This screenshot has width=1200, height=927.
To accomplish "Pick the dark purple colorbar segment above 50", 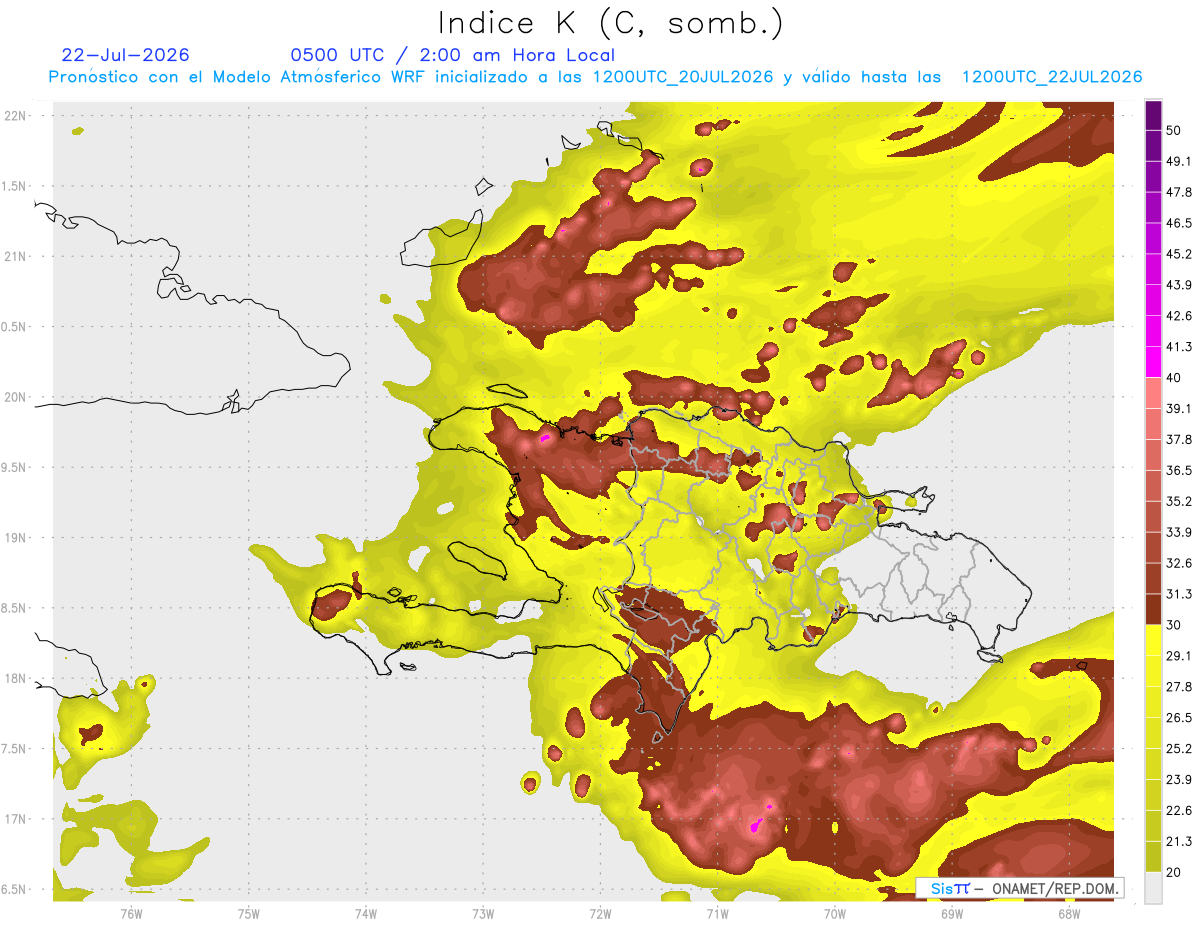I will pos(1153,115).
